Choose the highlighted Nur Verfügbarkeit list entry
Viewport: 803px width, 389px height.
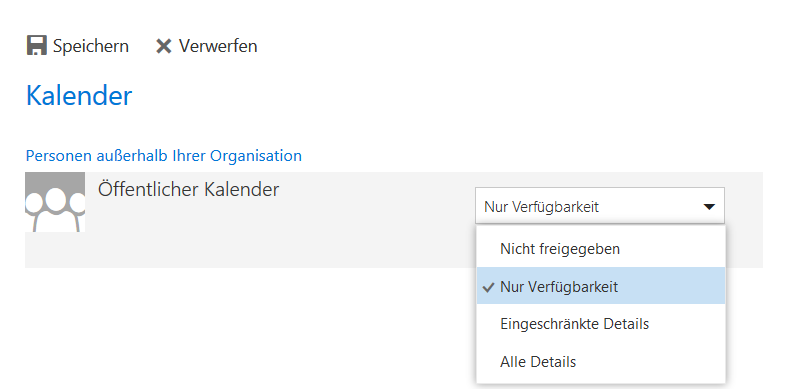click(x=601, y=286)
